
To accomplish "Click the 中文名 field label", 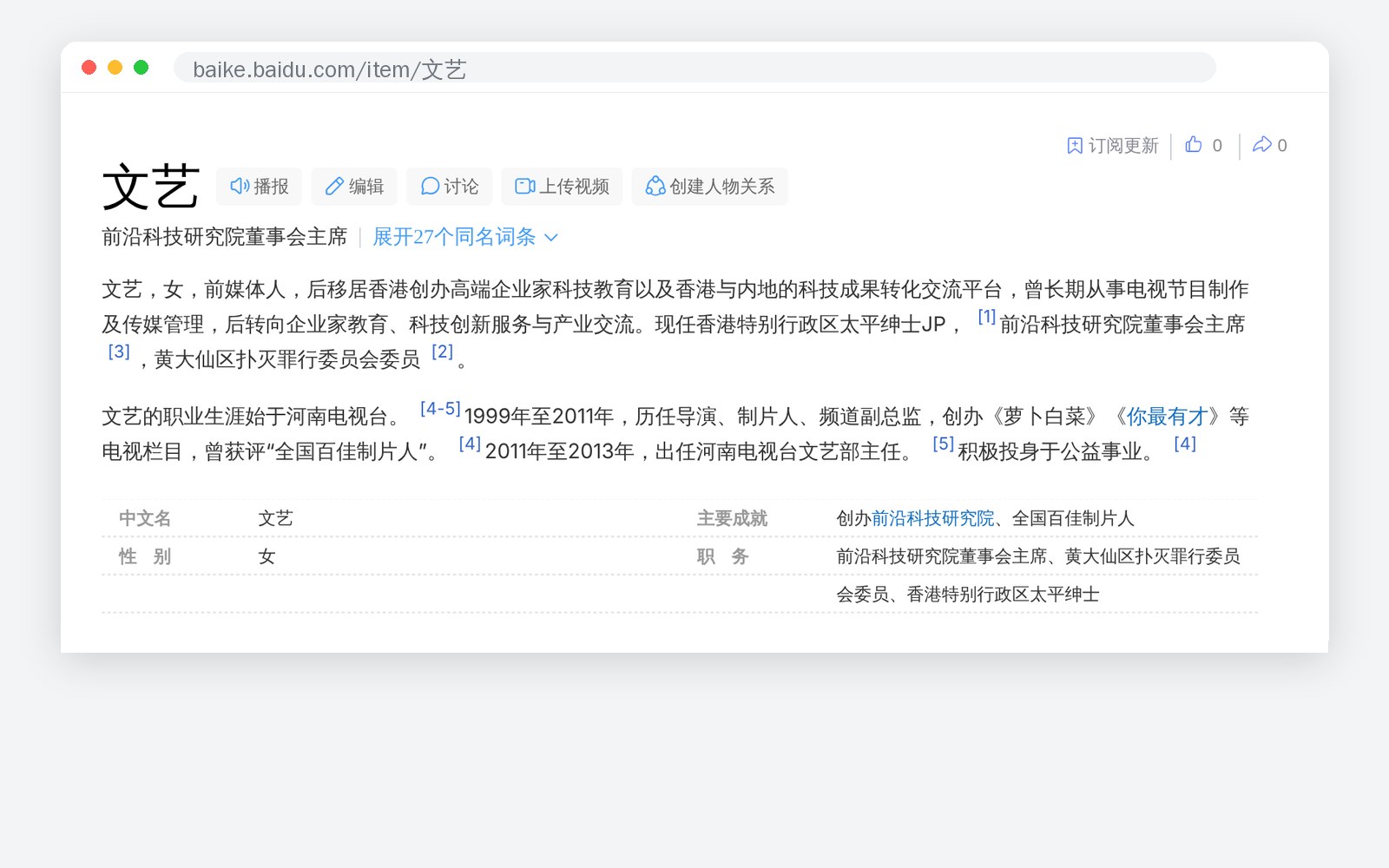I will pos(145,518).
